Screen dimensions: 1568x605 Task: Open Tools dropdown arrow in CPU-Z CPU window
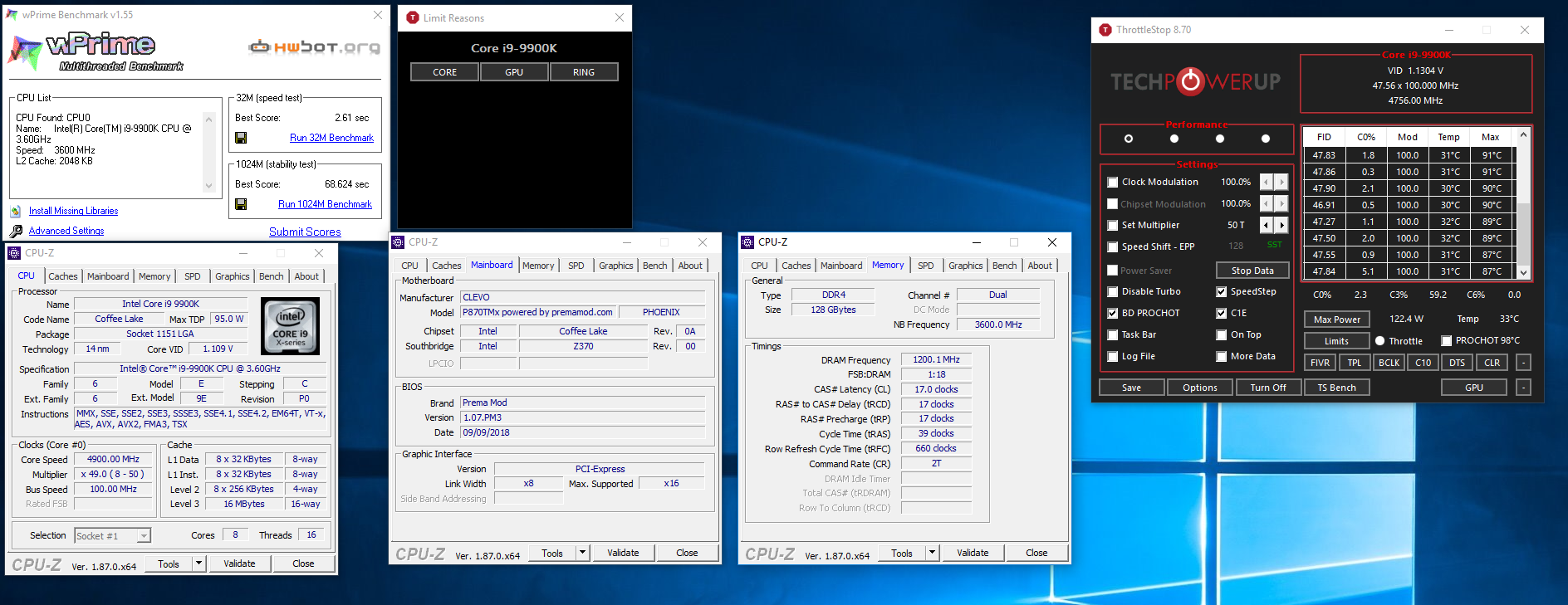point(198,564)
